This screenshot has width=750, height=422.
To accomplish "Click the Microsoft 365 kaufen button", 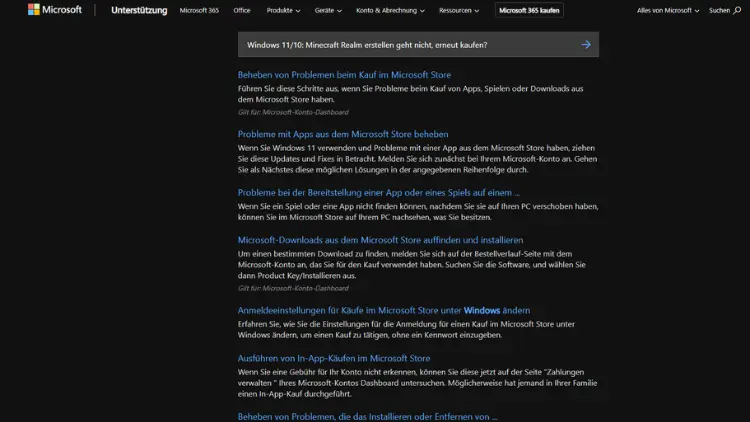I will coord(529,10).
